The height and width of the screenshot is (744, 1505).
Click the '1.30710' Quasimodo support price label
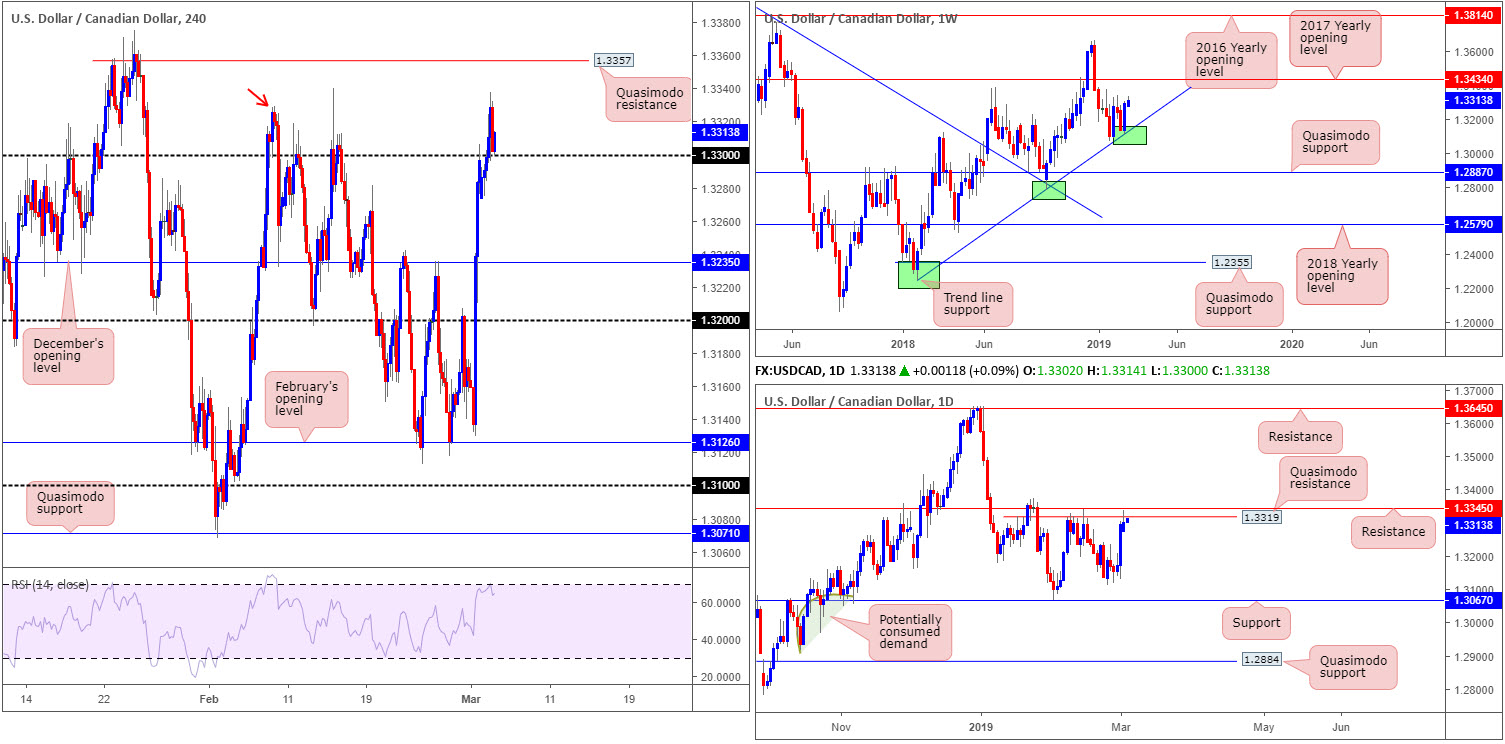pyautogui.click(x=720, y=534)
